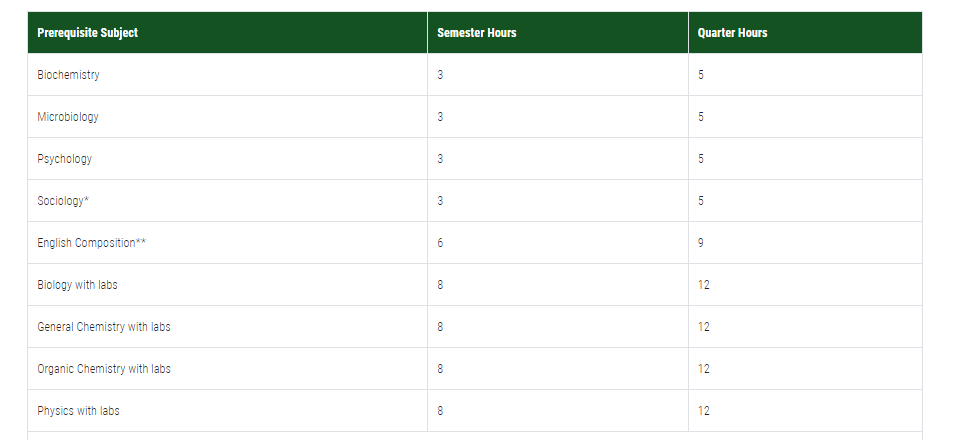Click the Biology with labs cell
Screen dimensions: 960x440
click(227, 285)
